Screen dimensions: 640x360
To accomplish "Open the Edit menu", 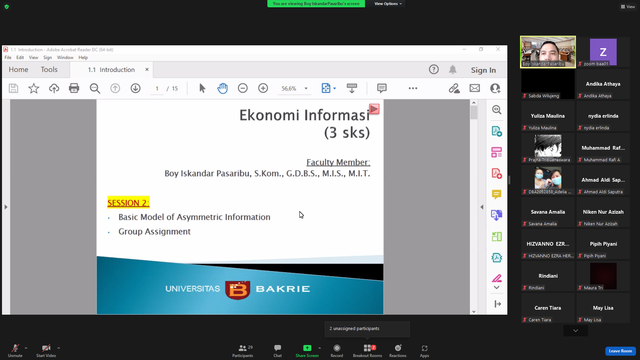I will pos(20,58).
